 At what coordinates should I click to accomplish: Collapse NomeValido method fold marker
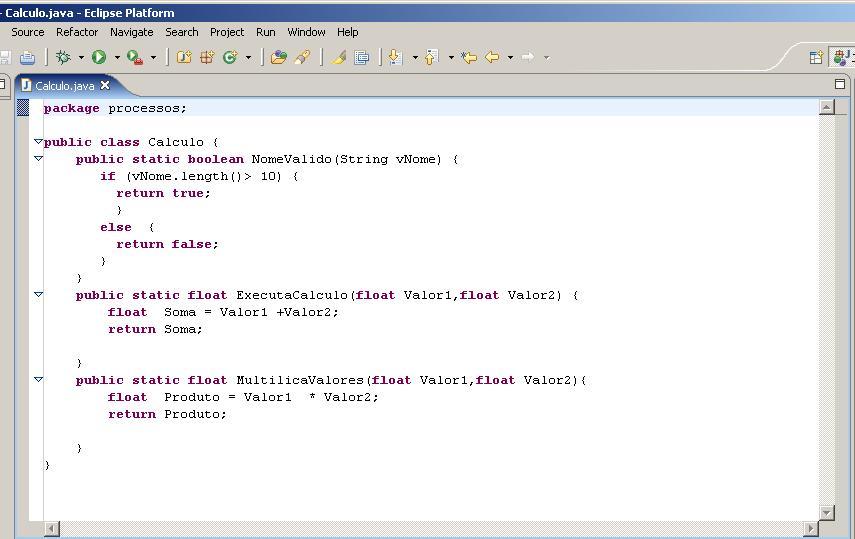click(x=38, y=159)
